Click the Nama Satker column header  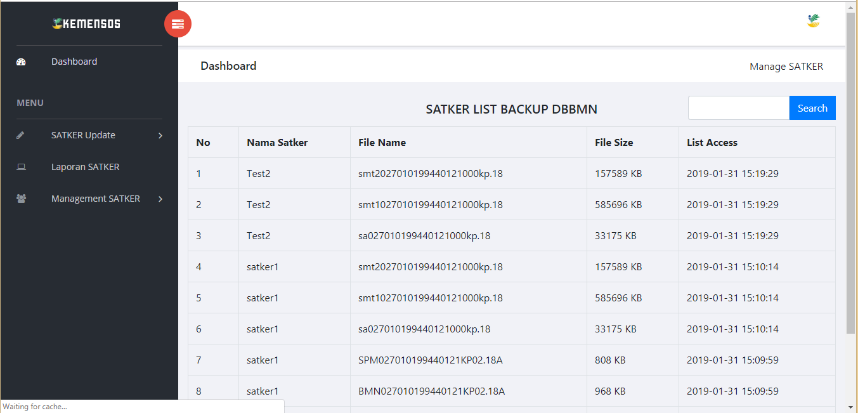(277, 143)
